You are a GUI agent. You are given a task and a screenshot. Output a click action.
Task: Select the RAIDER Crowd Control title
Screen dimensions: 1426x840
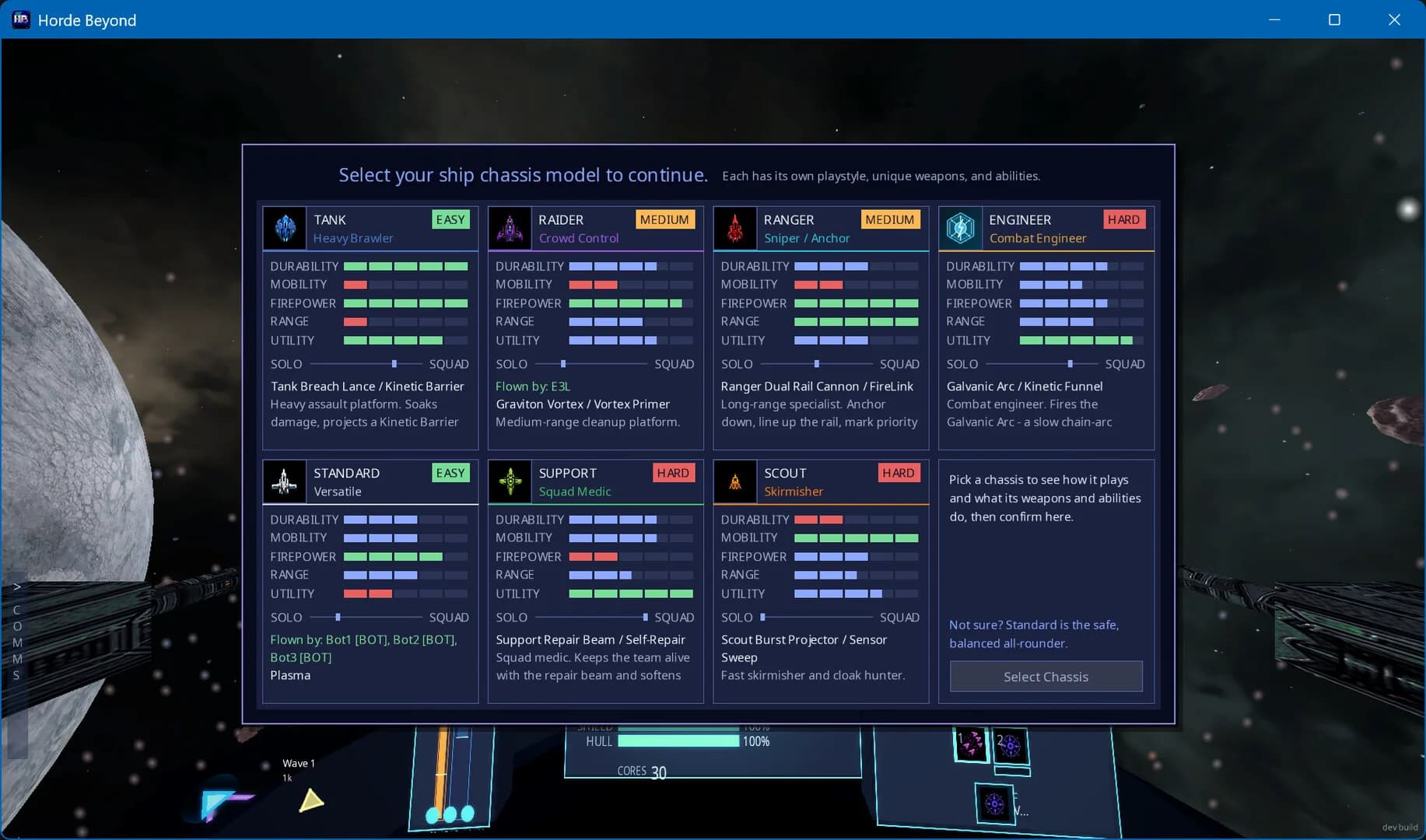579,229
